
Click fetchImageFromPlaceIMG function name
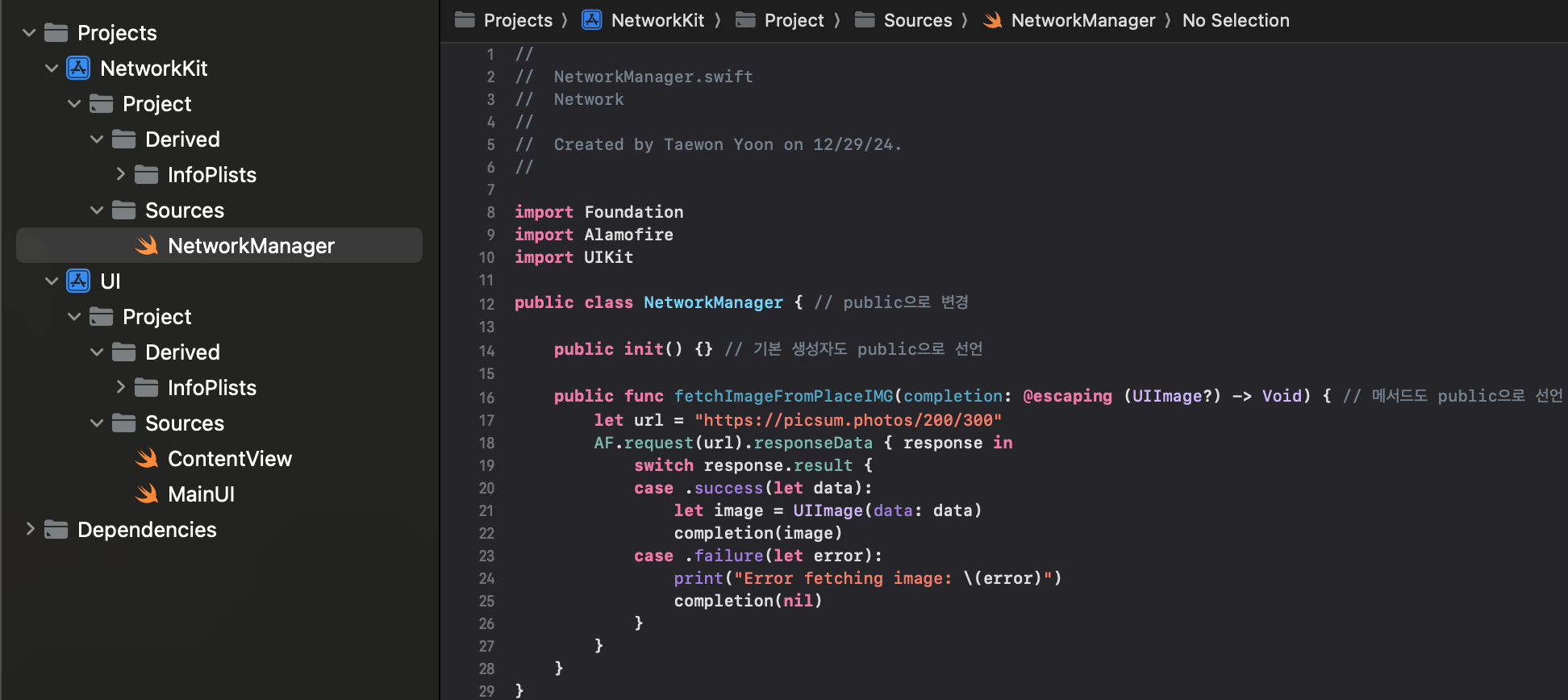pyautogui.click(x=783, y=396)
